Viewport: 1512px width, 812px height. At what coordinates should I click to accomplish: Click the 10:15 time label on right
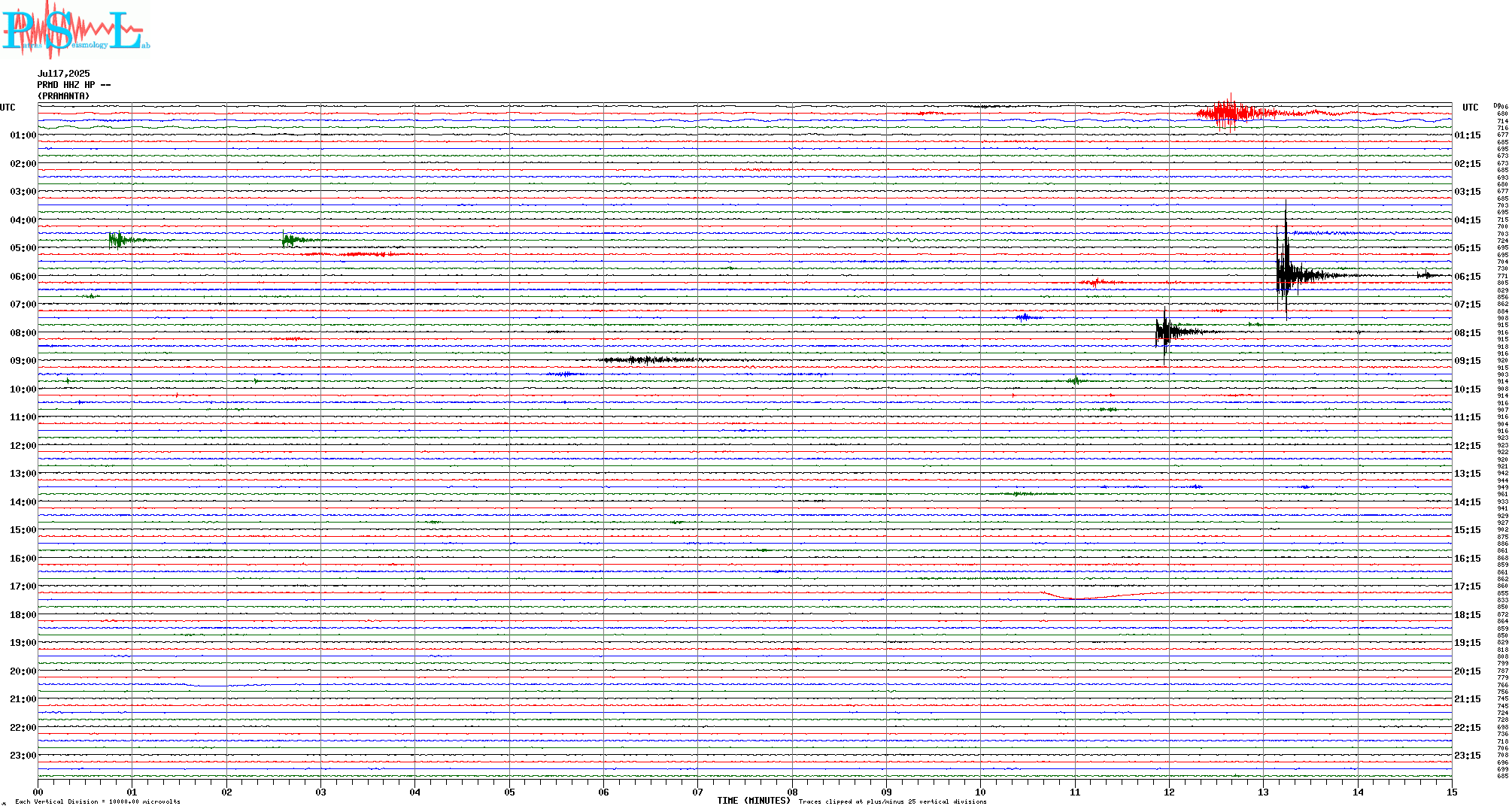tap(1468, 389)
